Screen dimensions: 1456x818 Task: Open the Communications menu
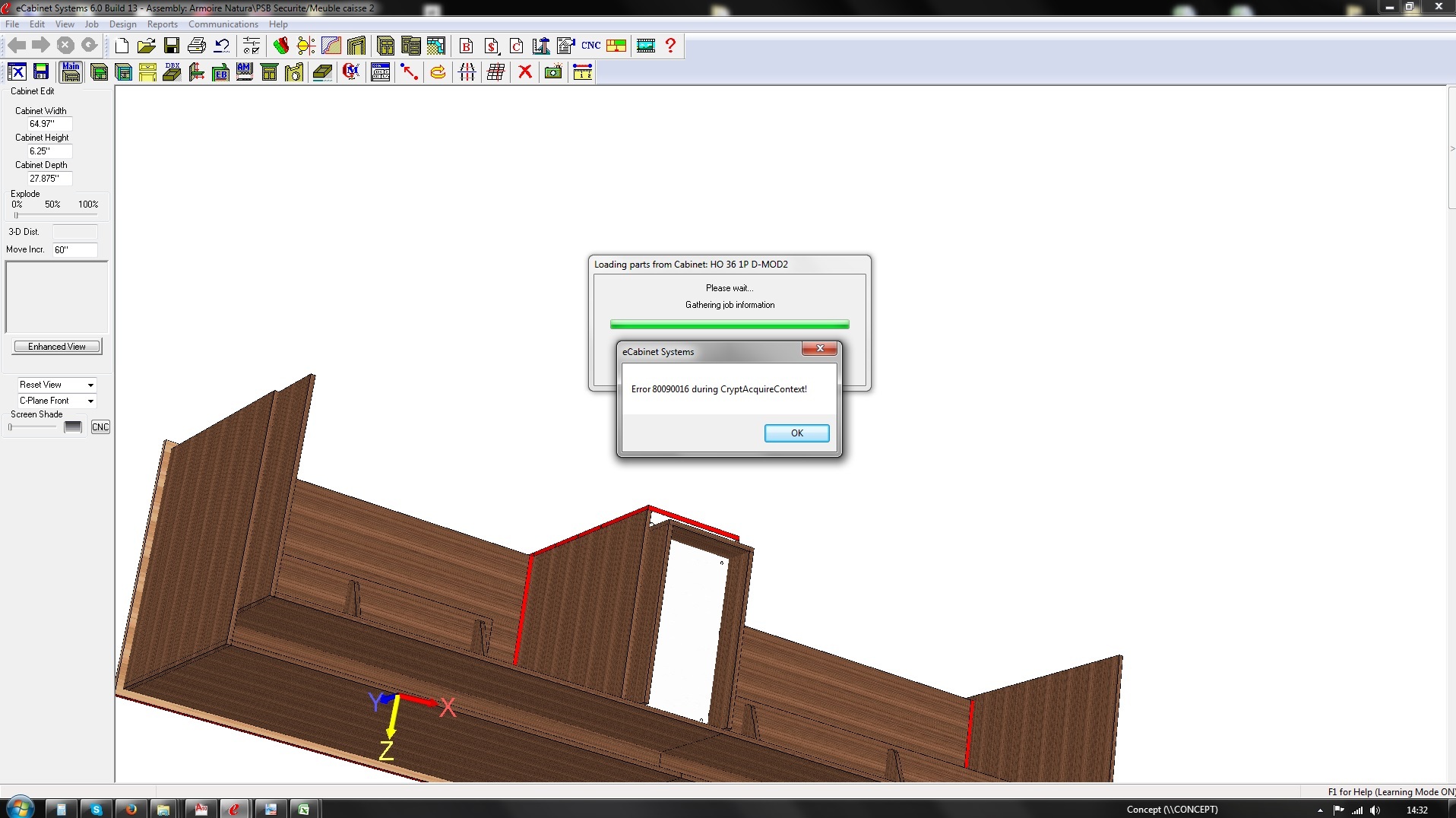[223, 24]
